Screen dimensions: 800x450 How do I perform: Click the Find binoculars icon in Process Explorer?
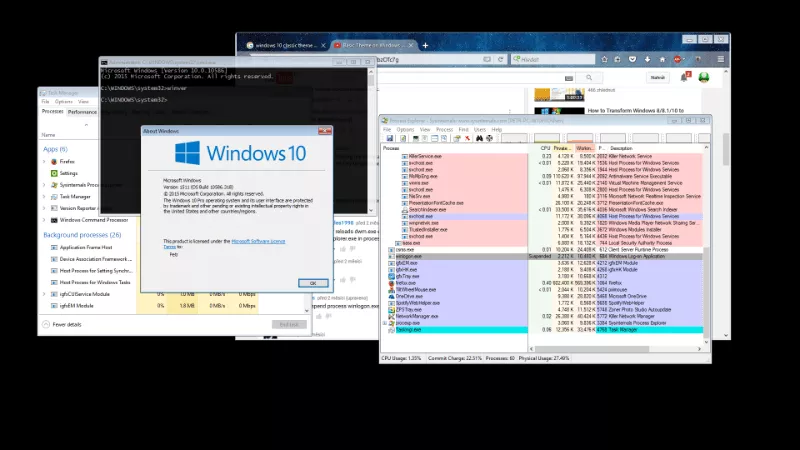click(x=479, y=138)
